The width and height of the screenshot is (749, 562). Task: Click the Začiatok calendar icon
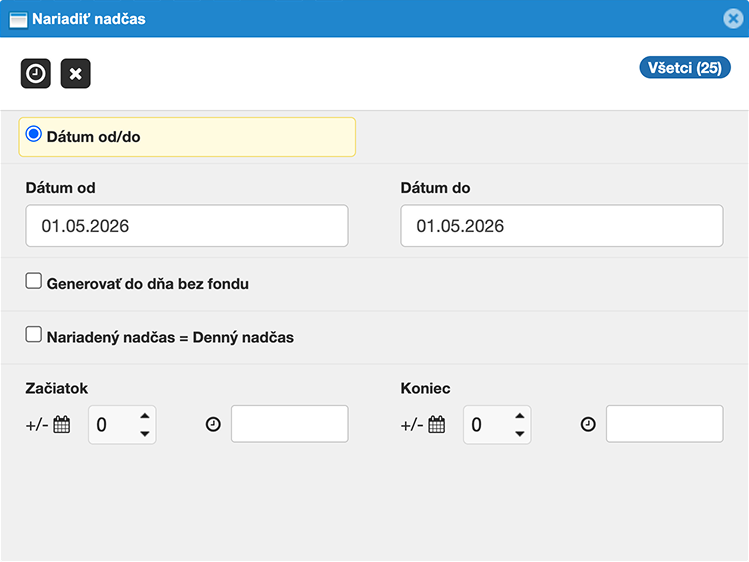click(62, 424)
